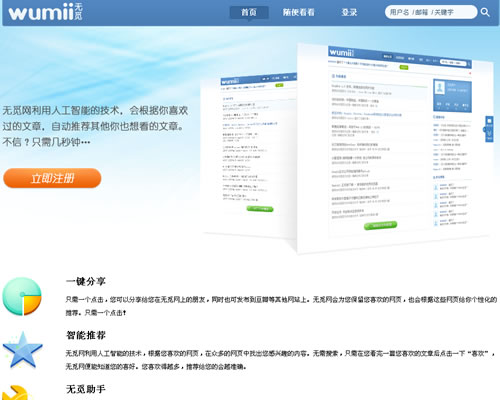Image resolution: width=500 pixels, height=400 pixels.
Task: Click the 一键分享 description paragraph
Action: (281, 306)
